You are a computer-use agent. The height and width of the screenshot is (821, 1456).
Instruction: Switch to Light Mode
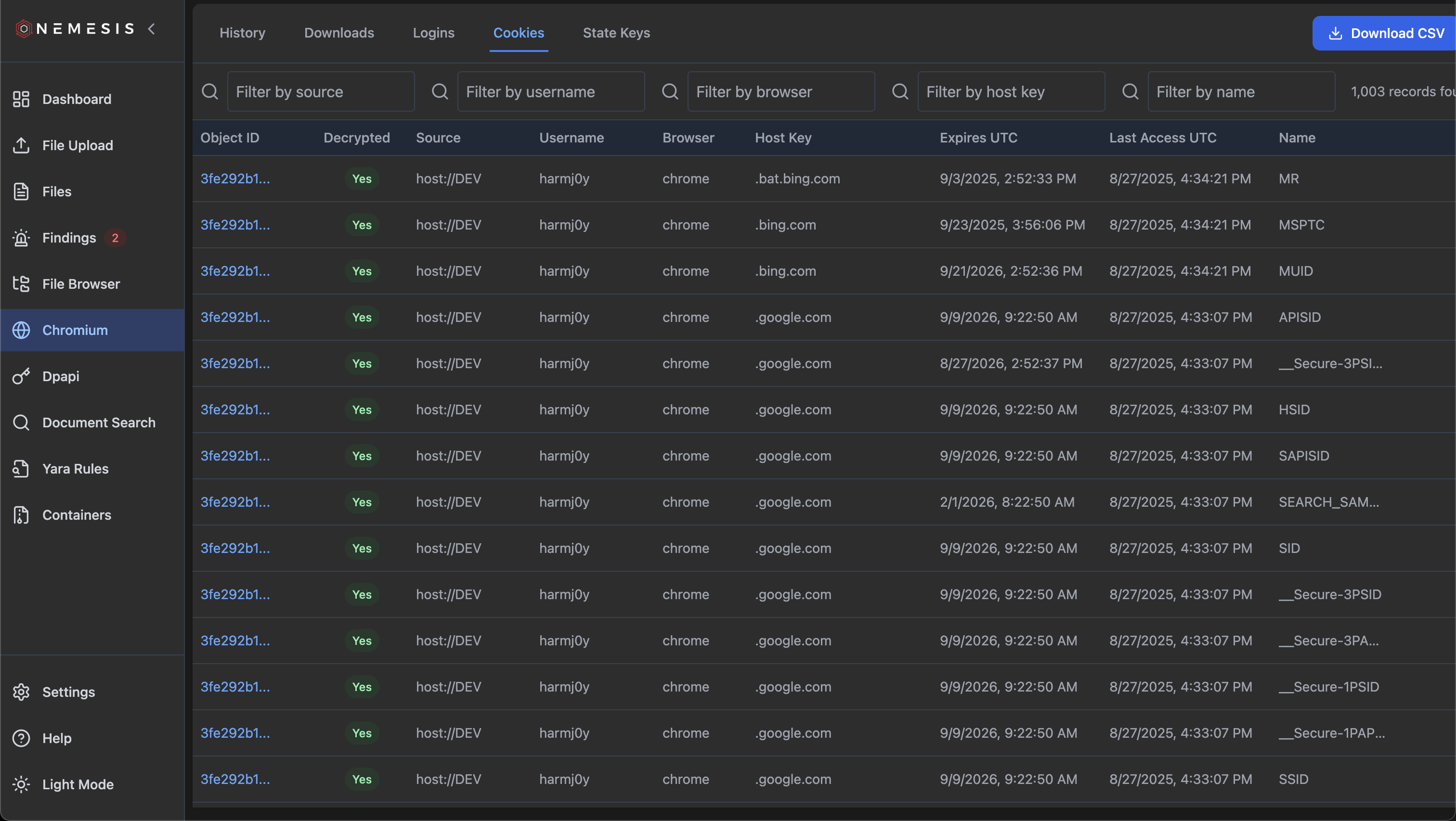click(x=78, y=784)
